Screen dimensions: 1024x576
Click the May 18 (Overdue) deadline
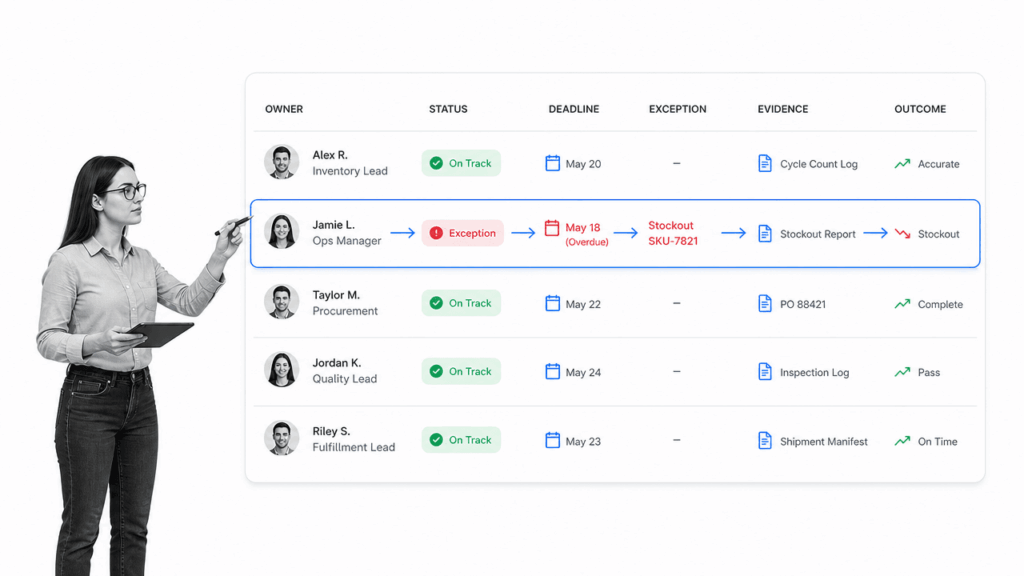point(586,234)
